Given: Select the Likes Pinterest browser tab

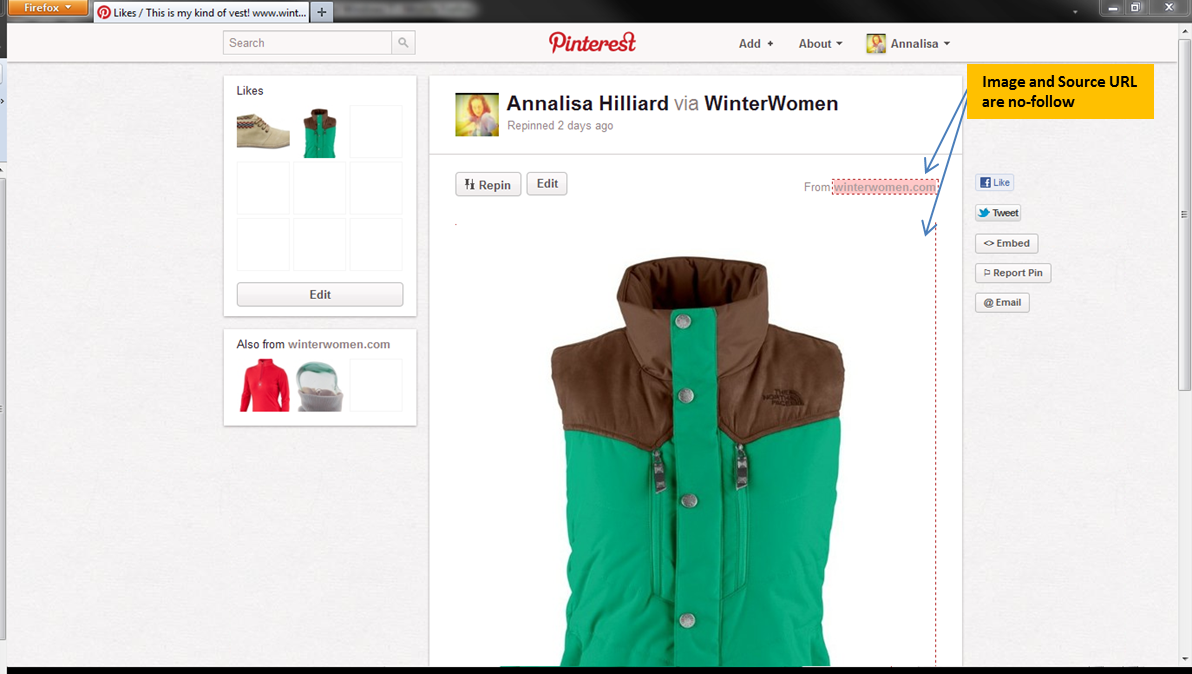Looking at the screenshot, I should 202,12.
